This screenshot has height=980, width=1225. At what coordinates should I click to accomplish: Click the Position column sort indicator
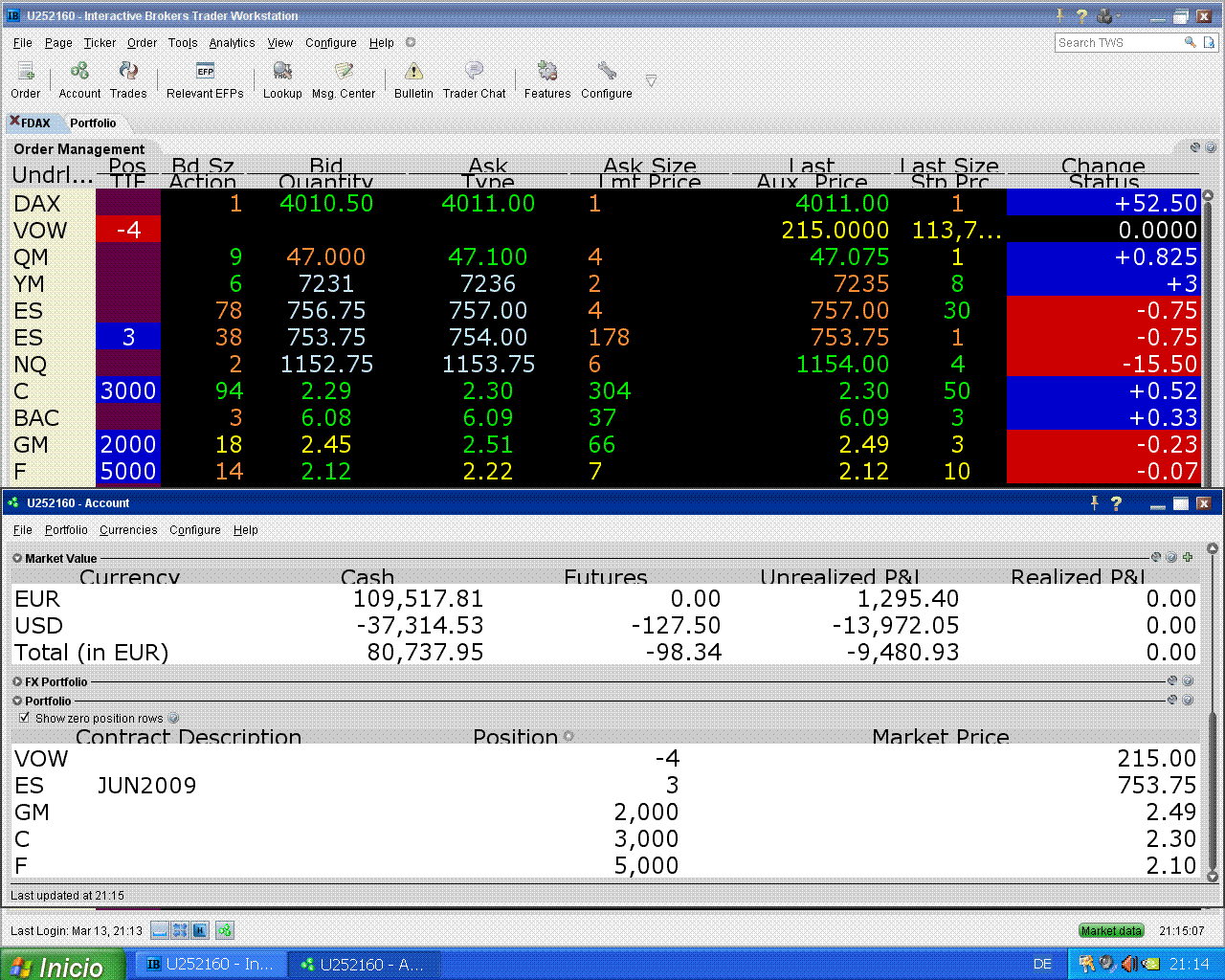pyautogui.click(x=568, y=736)
